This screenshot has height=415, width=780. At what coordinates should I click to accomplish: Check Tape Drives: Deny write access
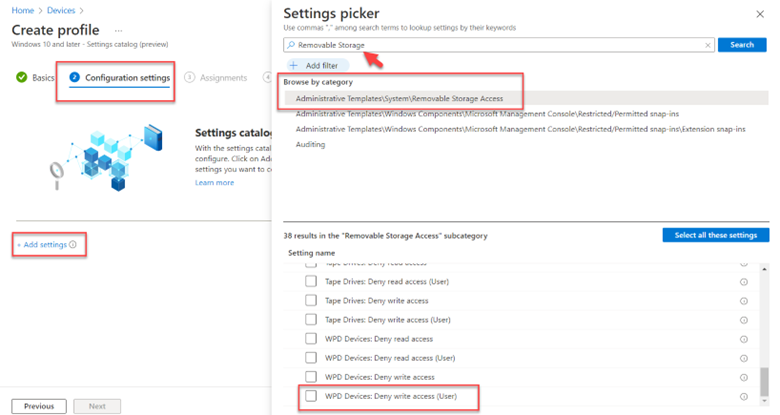311,300
